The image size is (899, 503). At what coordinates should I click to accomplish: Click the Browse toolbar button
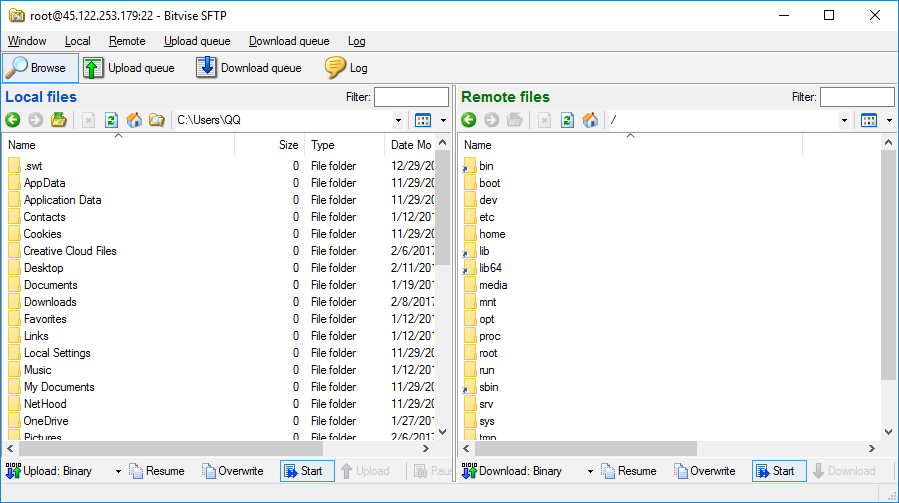point(40,68)
